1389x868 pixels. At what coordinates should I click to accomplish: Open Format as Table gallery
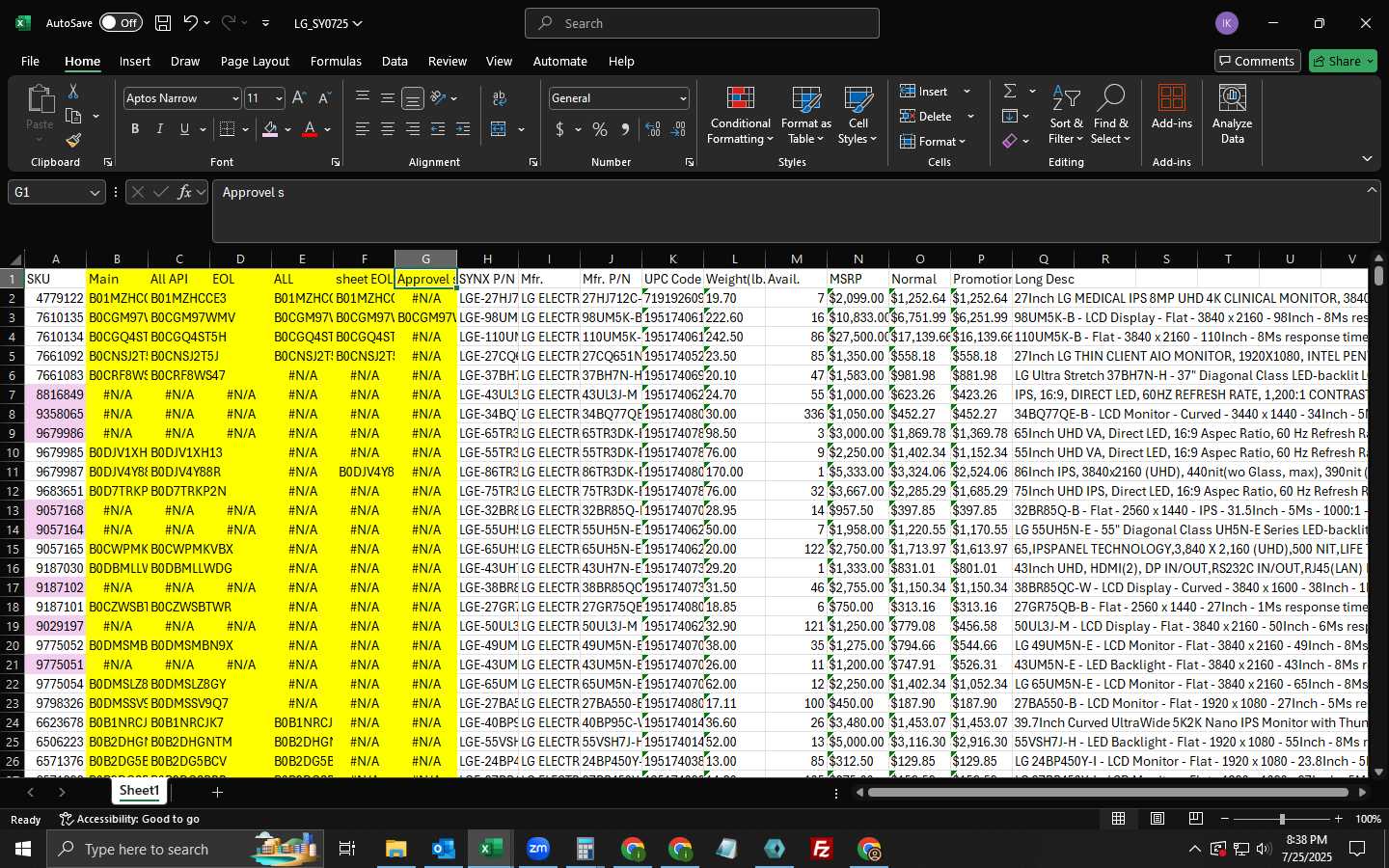pyautogui.click(x=805, y=116)
